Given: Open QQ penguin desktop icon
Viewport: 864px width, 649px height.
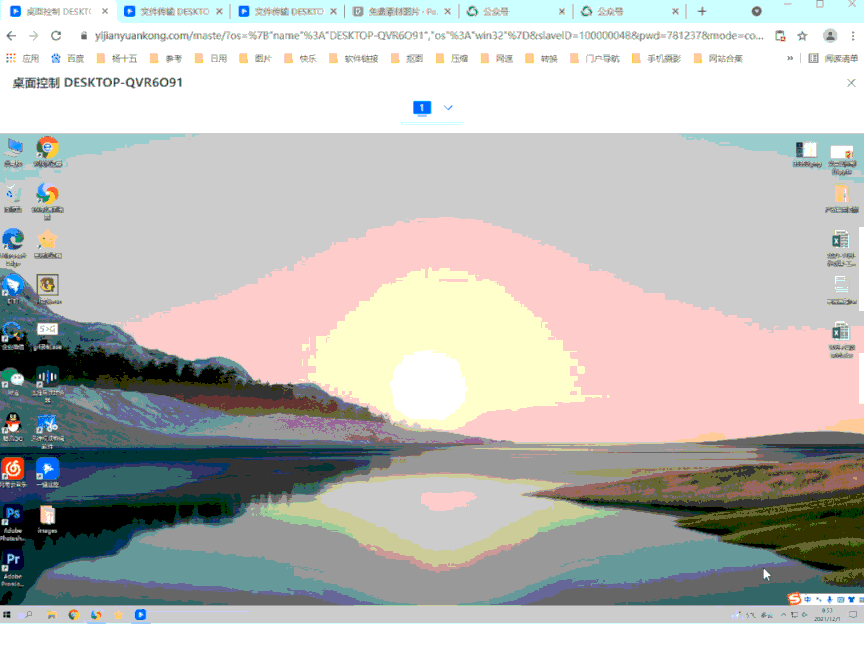Looking at the screenshot, I should click(x=13, y=422).
